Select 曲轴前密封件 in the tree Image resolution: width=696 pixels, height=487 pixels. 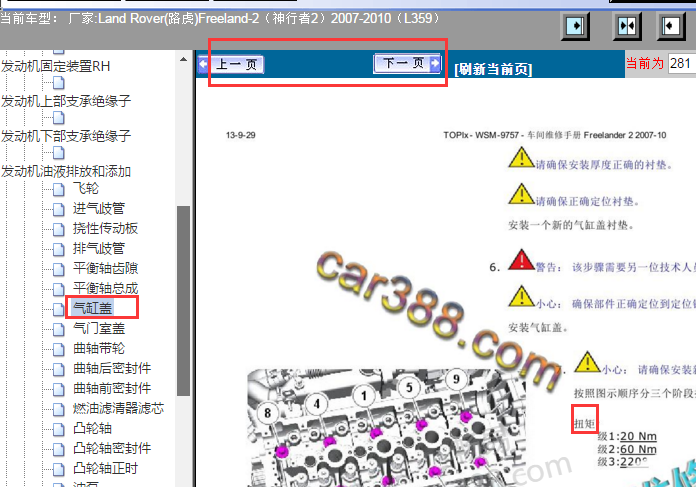[x=112, y=388]
